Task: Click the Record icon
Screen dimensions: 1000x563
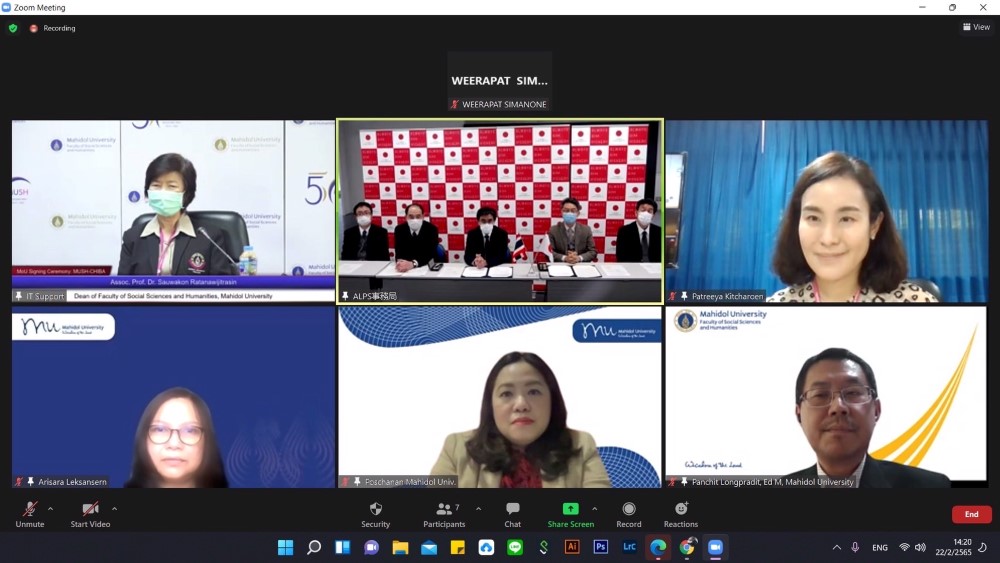Action: [629, 510]
